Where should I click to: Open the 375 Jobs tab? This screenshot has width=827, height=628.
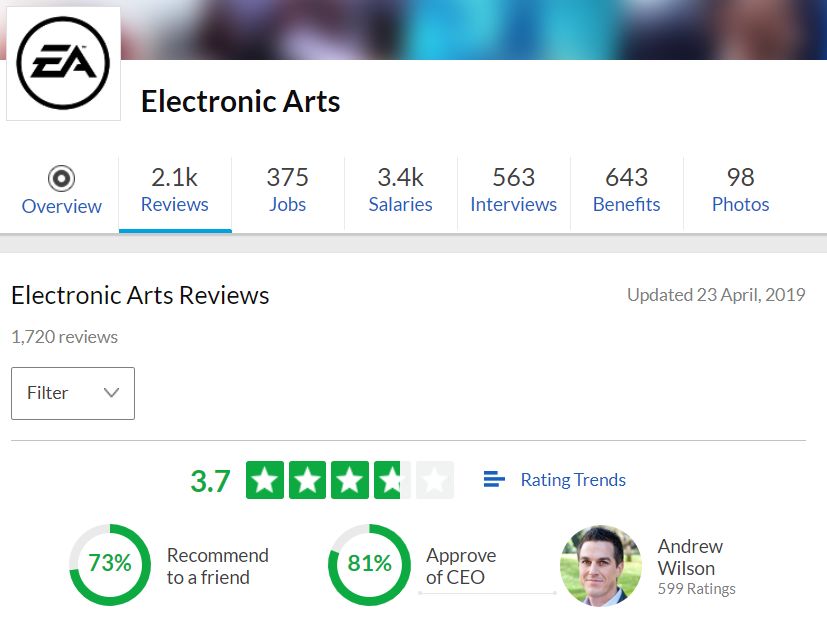click(x=287, y=190)
